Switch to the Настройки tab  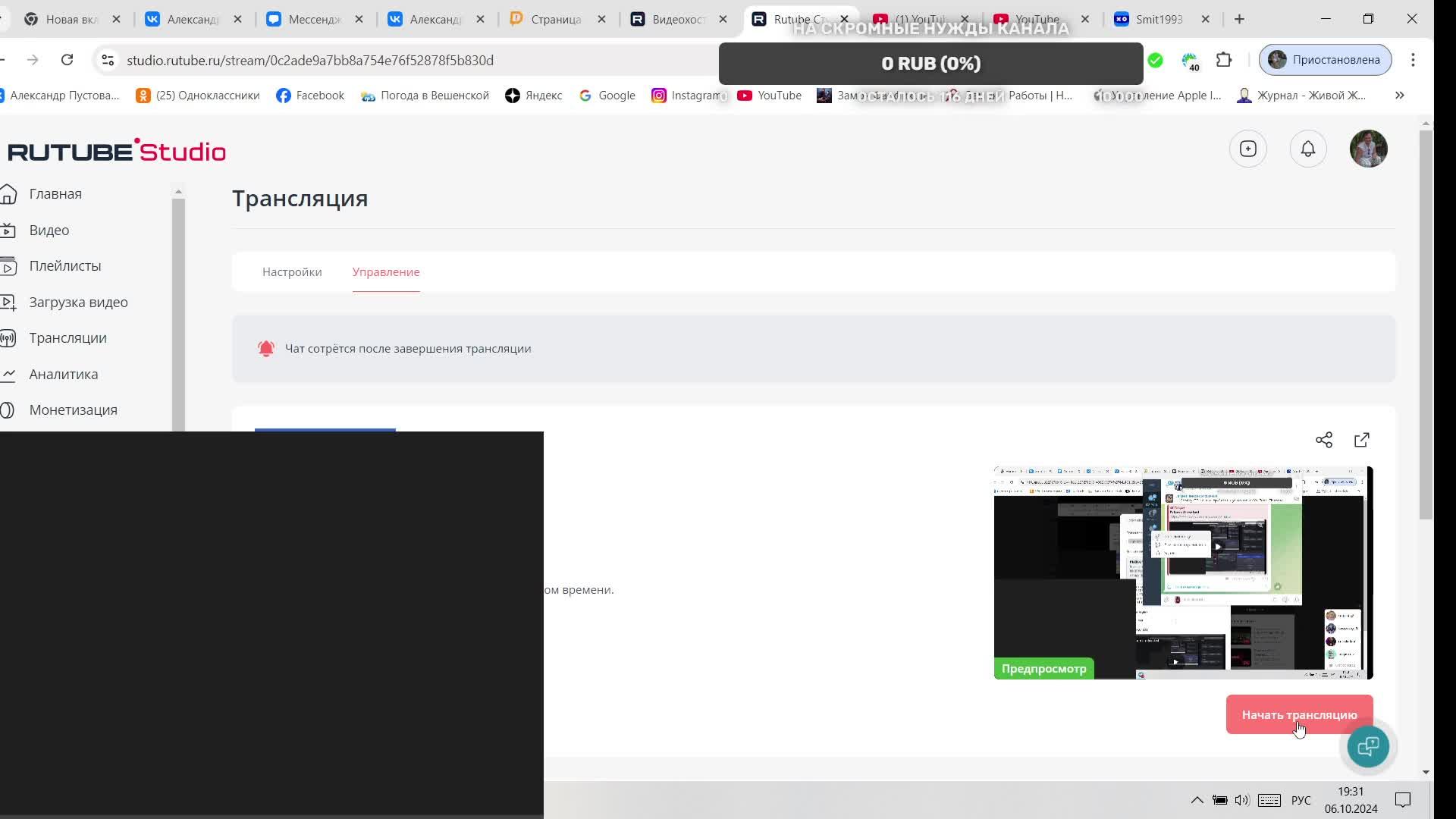(x=292, y=271)
